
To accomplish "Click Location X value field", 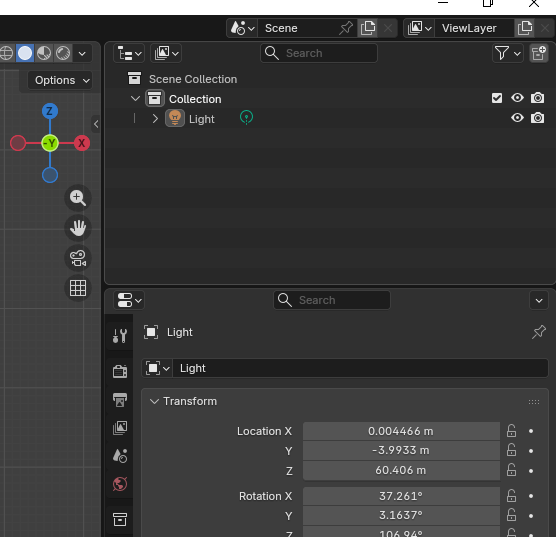I will (401, 431).
